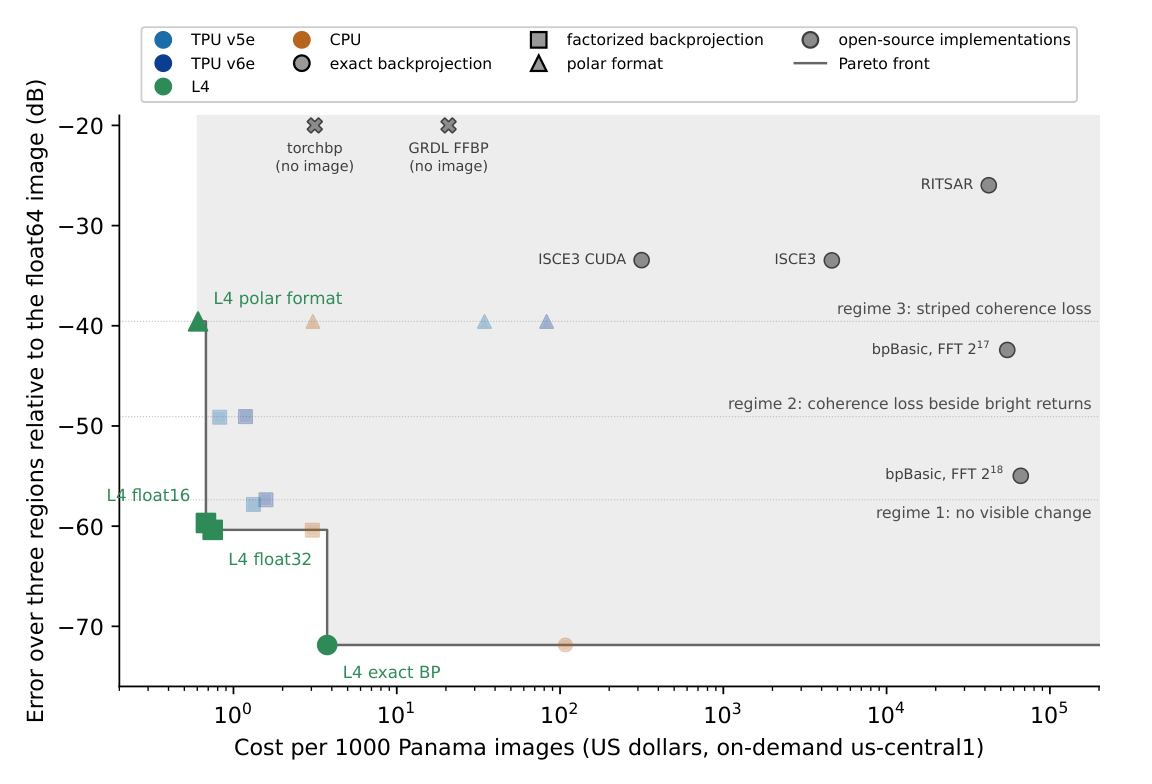Click the y-axis tick label −20
This screenshot has width=1152, height=784.
(81, 126)
